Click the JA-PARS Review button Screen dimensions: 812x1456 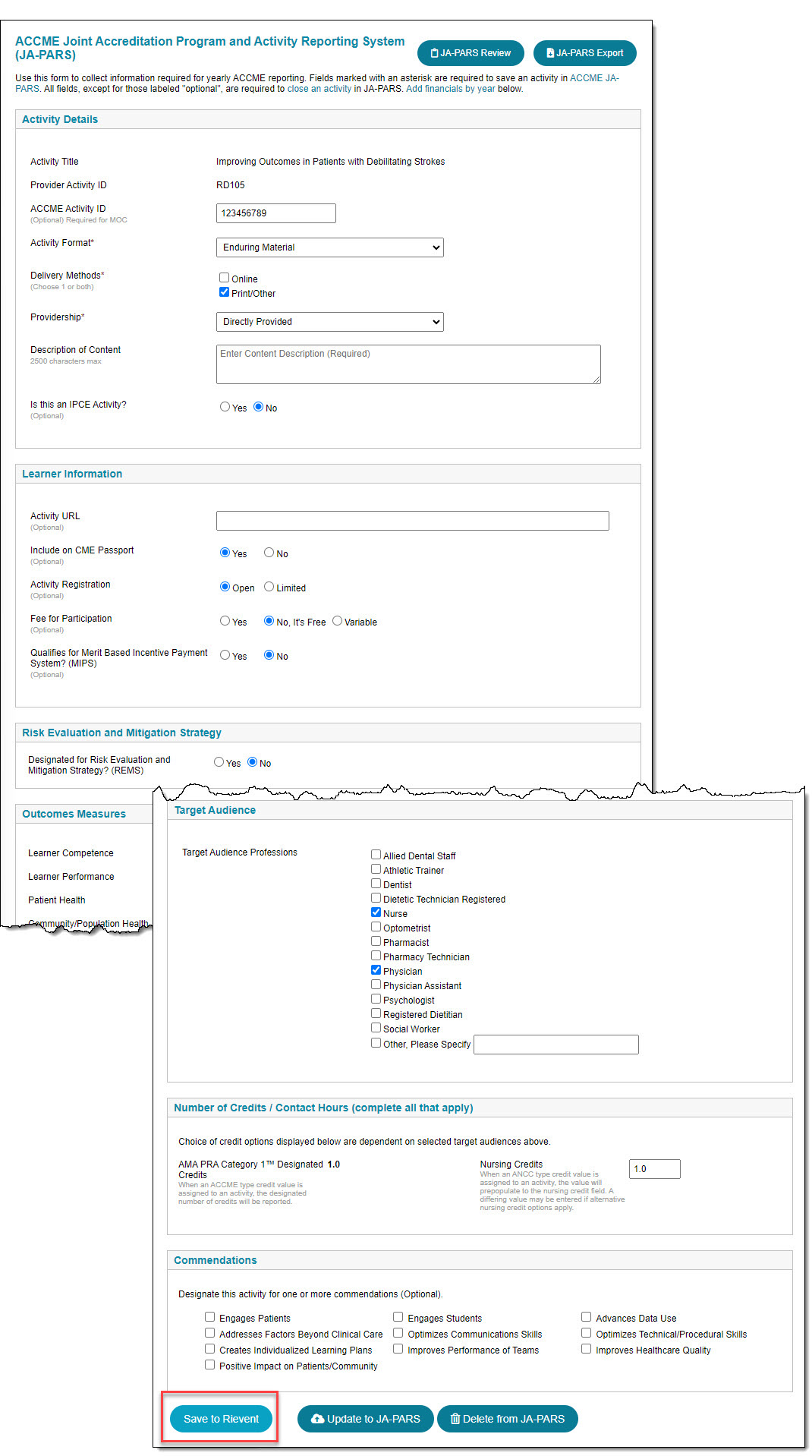(x=471, y=53)
